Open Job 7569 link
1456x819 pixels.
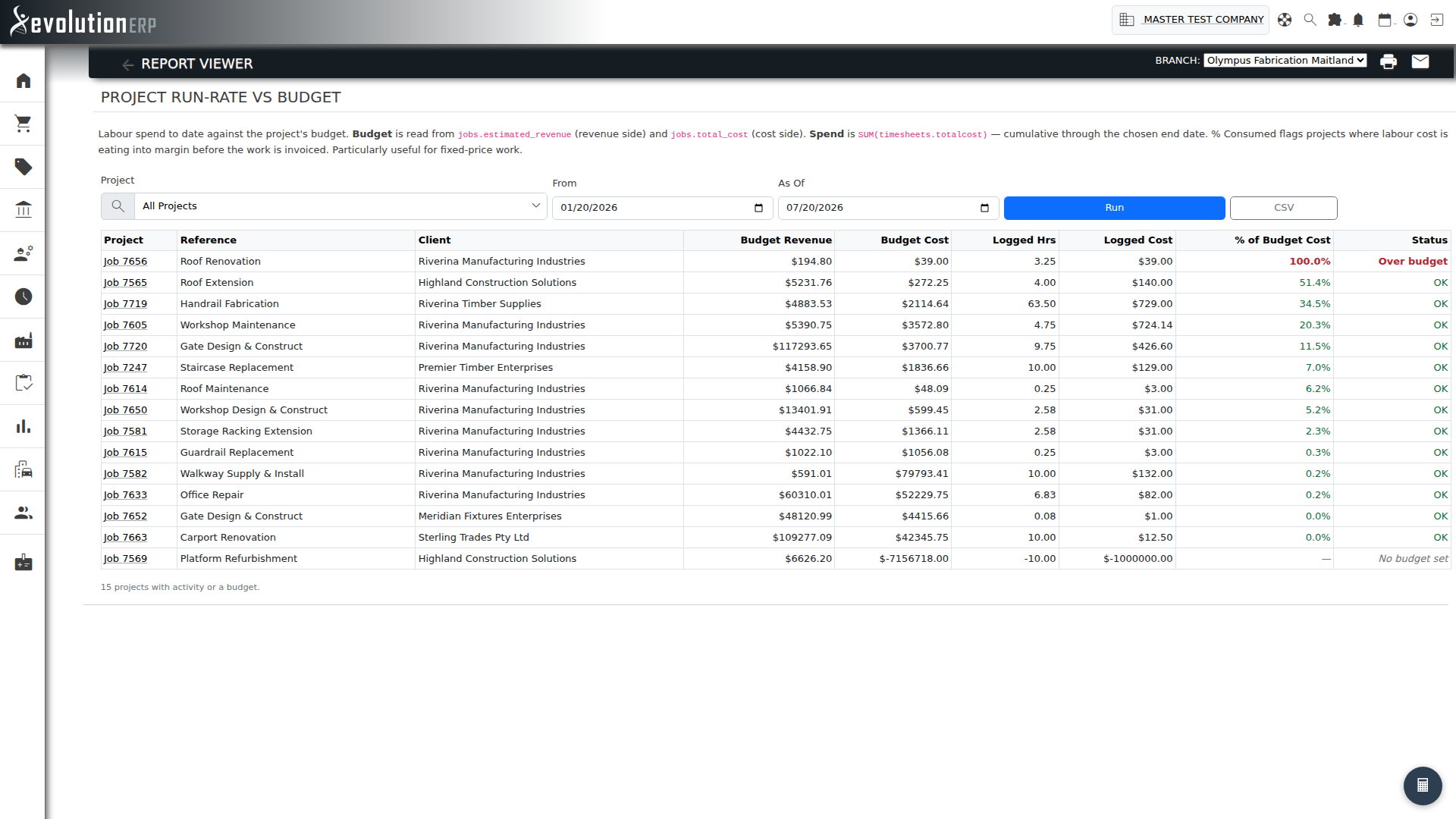[125, 559]
